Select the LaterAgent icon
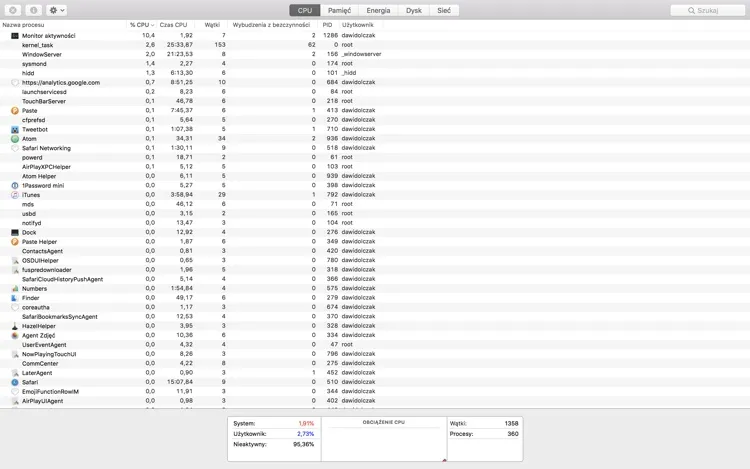The image size is (750, 469). point(15,373)
